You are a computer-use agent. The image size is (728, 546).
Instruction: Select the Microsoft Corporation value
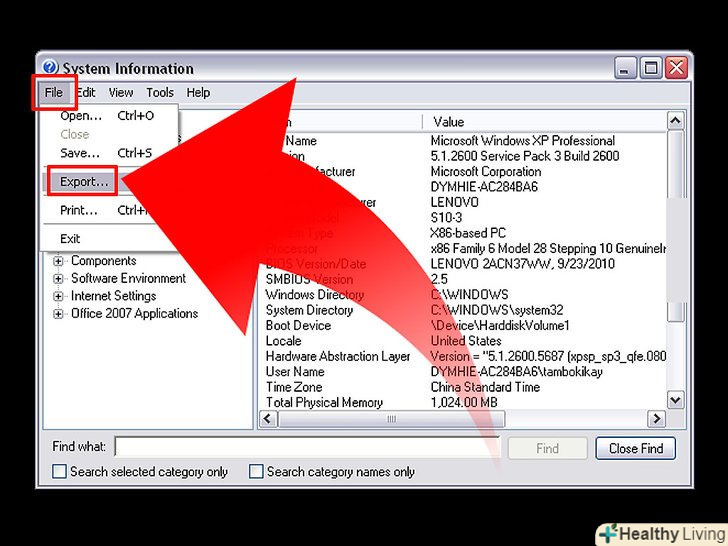coord(486,171)
